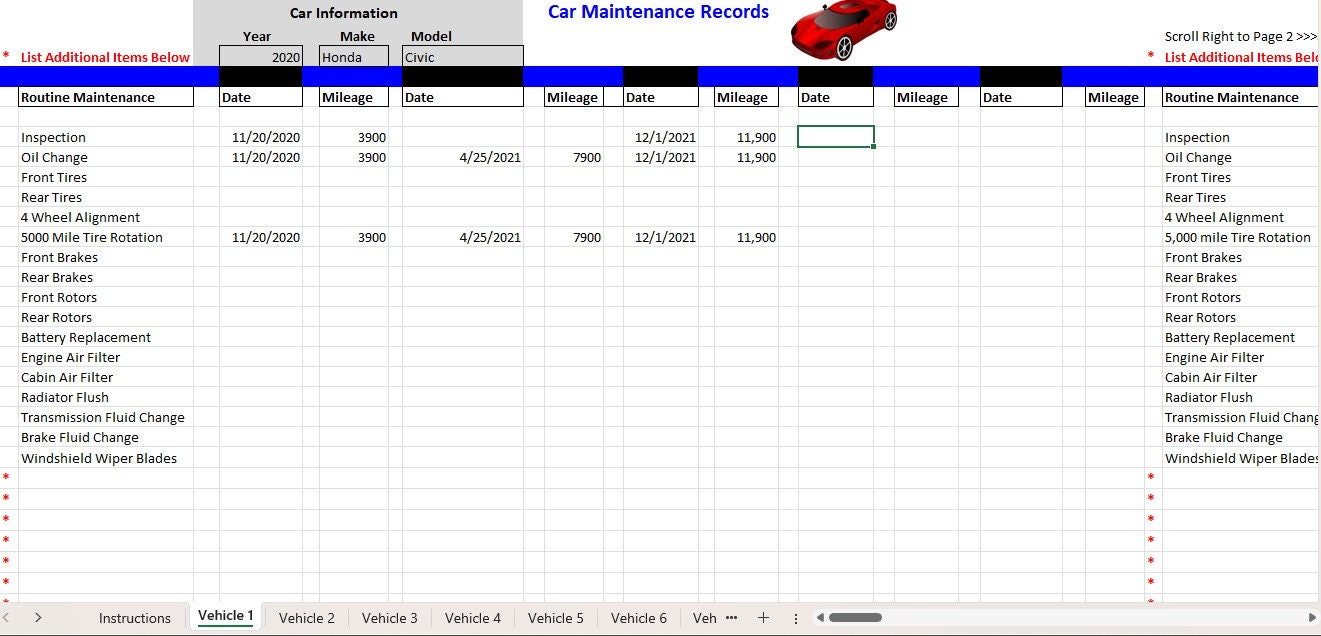Open the all-sheets ellipsis icon near Veh tab
This screenshot has height=636, width=1321.
731,618
